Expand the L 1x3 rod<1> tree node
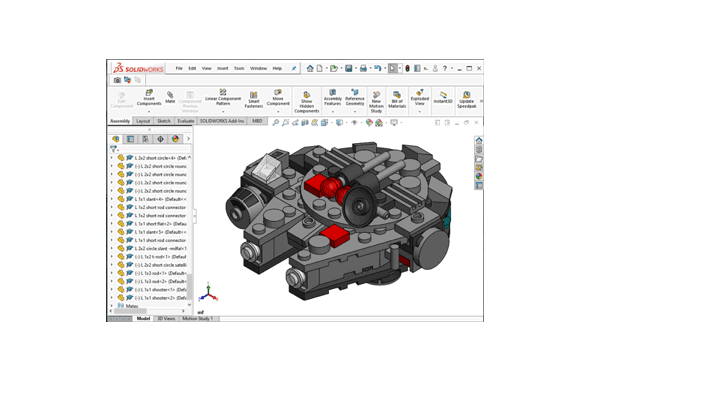The height and width of the screenshot is (405, 720). tap(112, 273)
